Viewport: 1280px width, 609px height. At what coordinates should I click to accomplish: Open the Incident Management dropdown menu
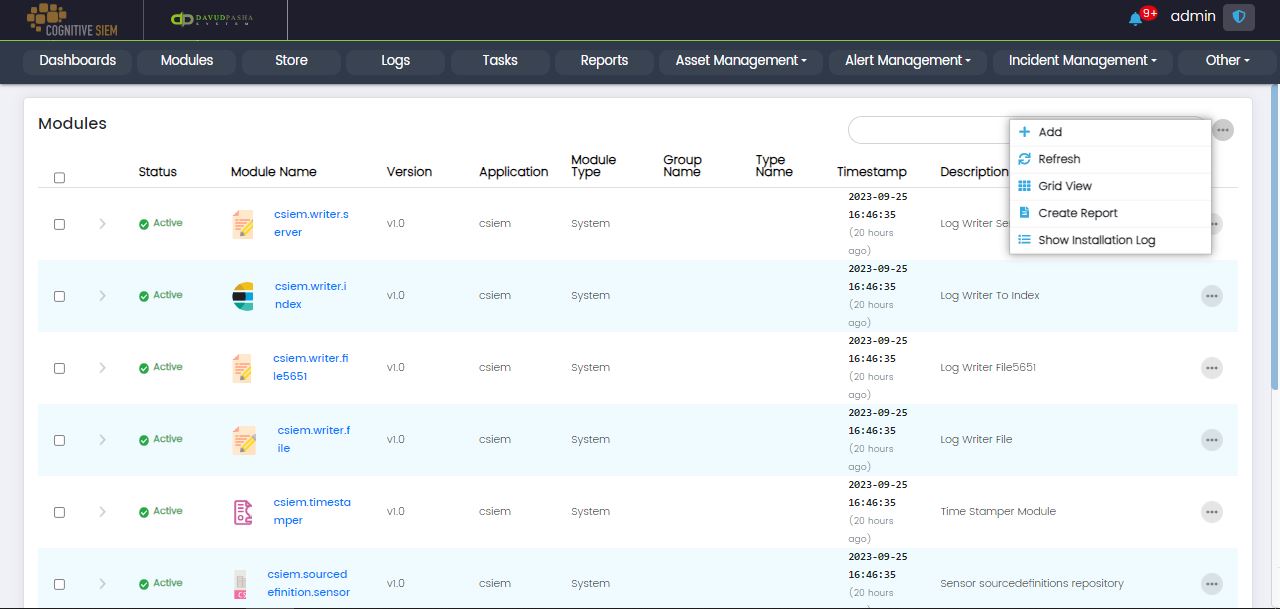point(1082,61)
